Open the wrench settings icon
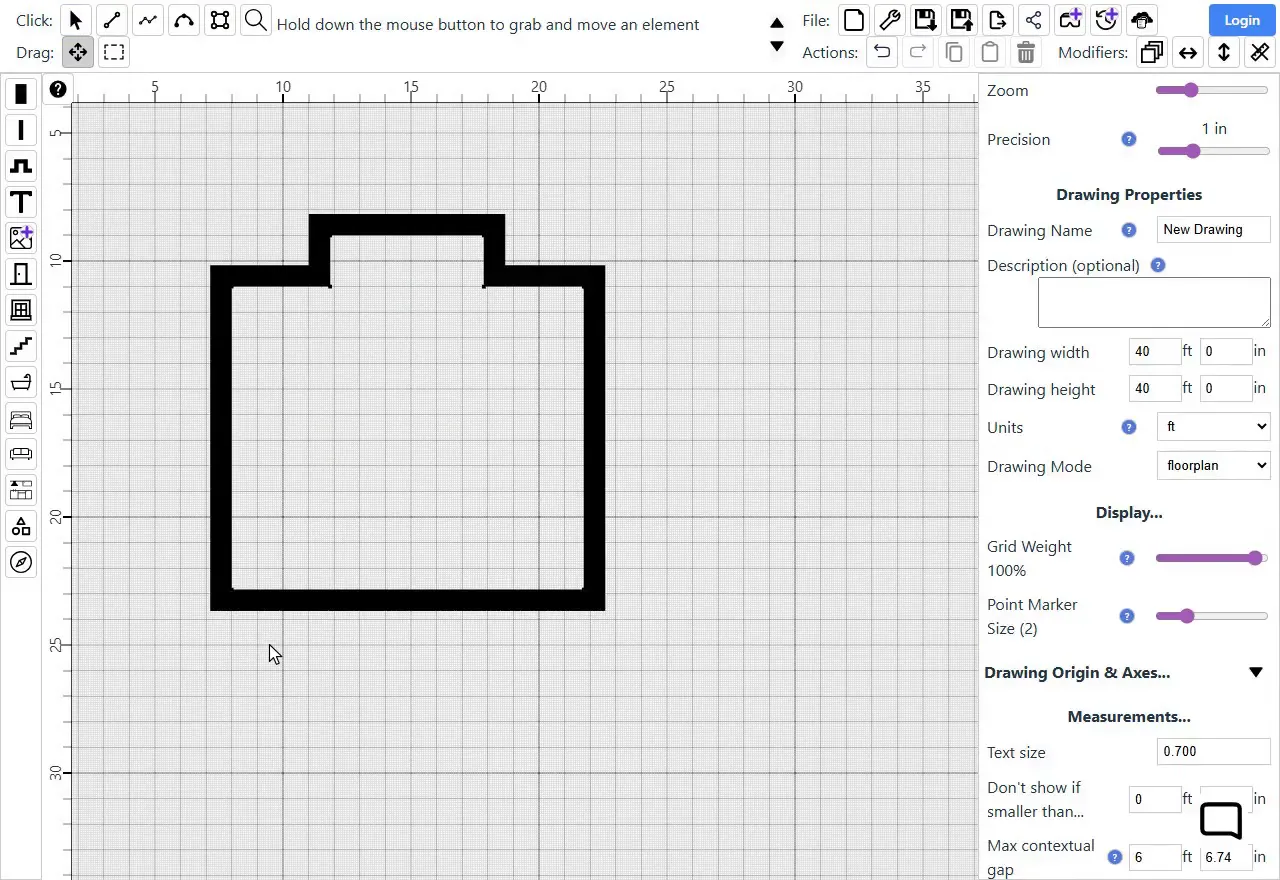 [889, 20]
